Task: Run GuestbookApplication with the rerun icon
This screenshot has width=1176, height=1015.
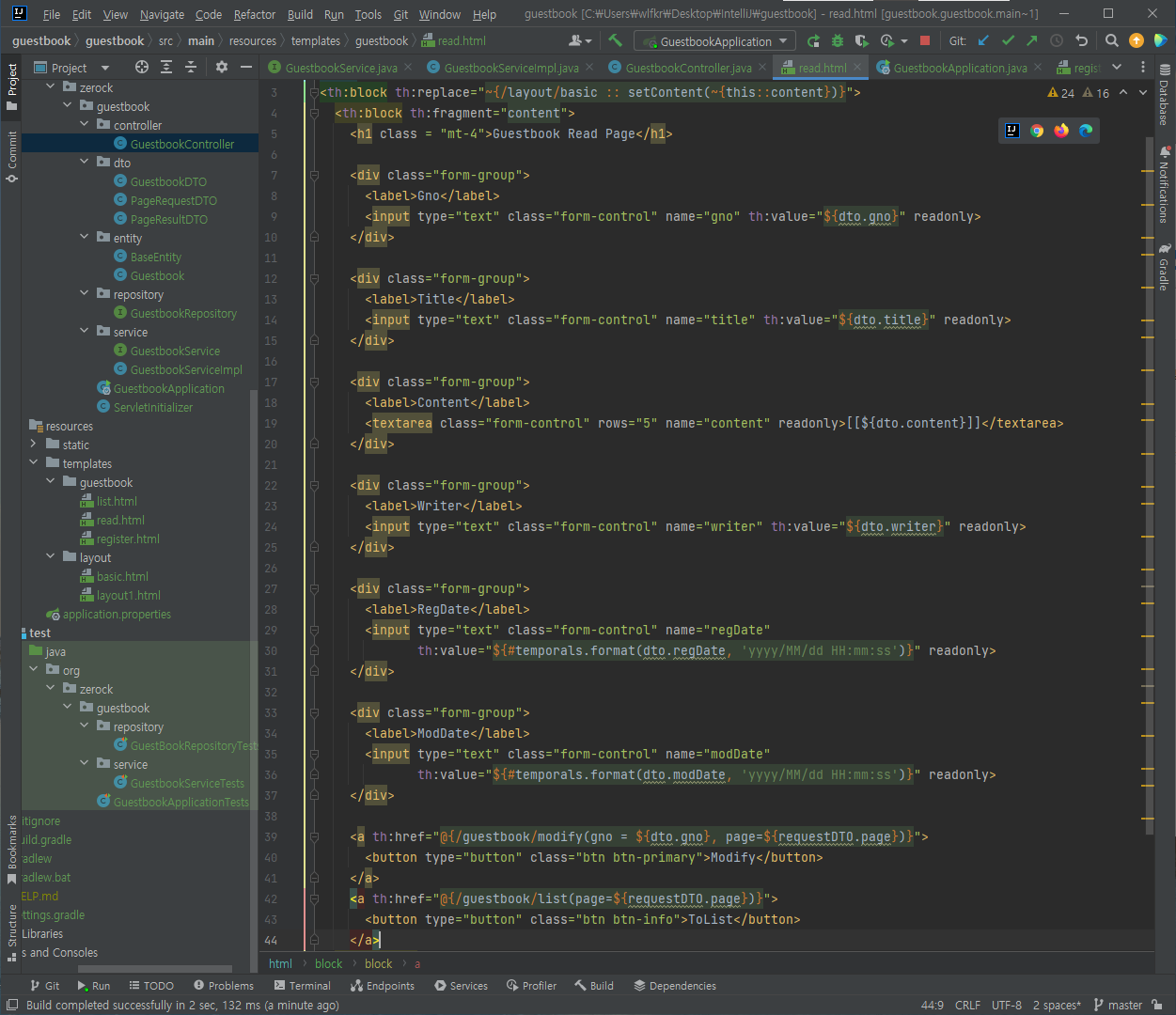Action: coord(813,40)
